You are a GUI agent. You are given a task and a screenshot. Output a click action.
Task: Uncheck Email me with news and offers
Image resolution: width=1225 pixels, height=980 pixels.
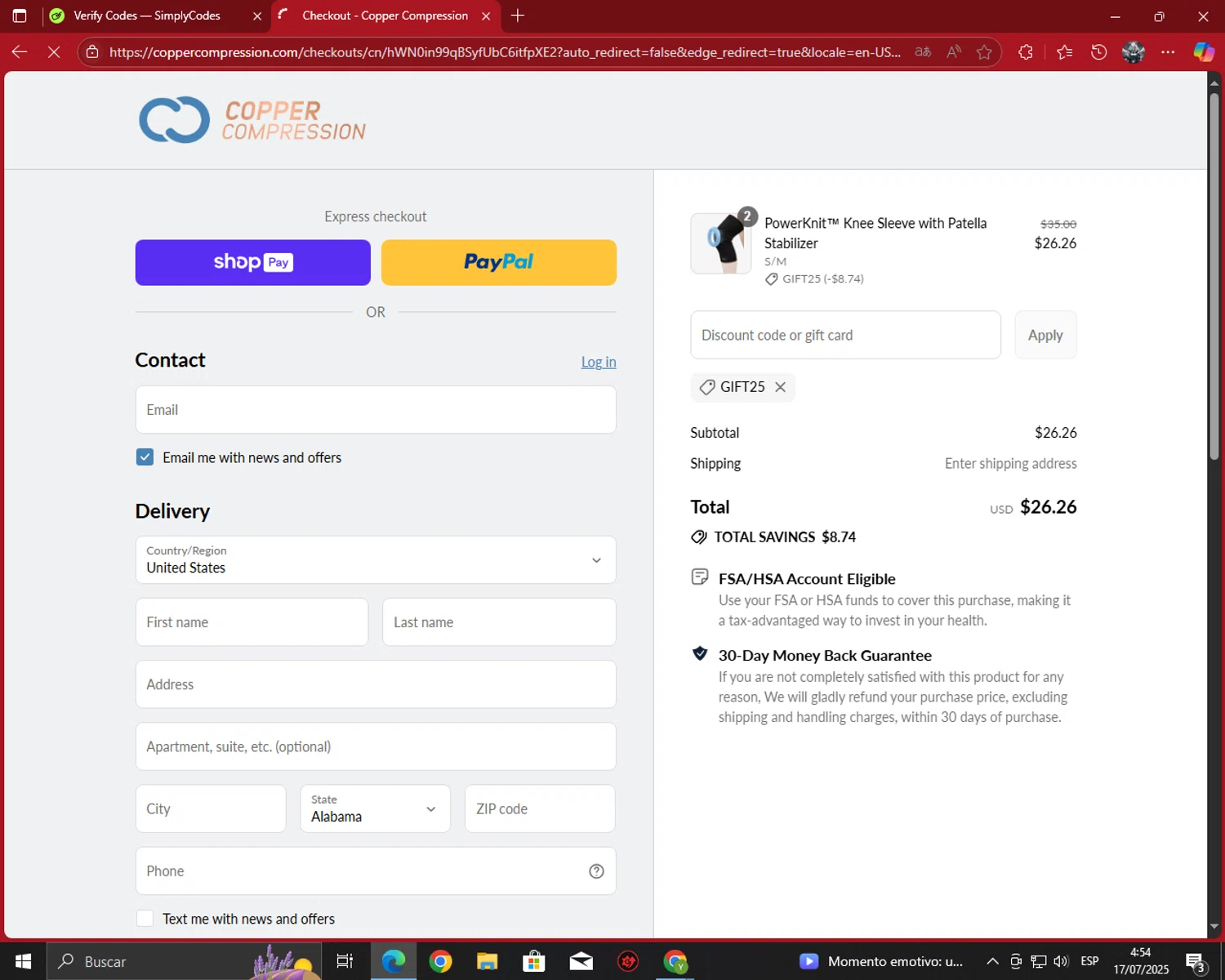point(145,457)
